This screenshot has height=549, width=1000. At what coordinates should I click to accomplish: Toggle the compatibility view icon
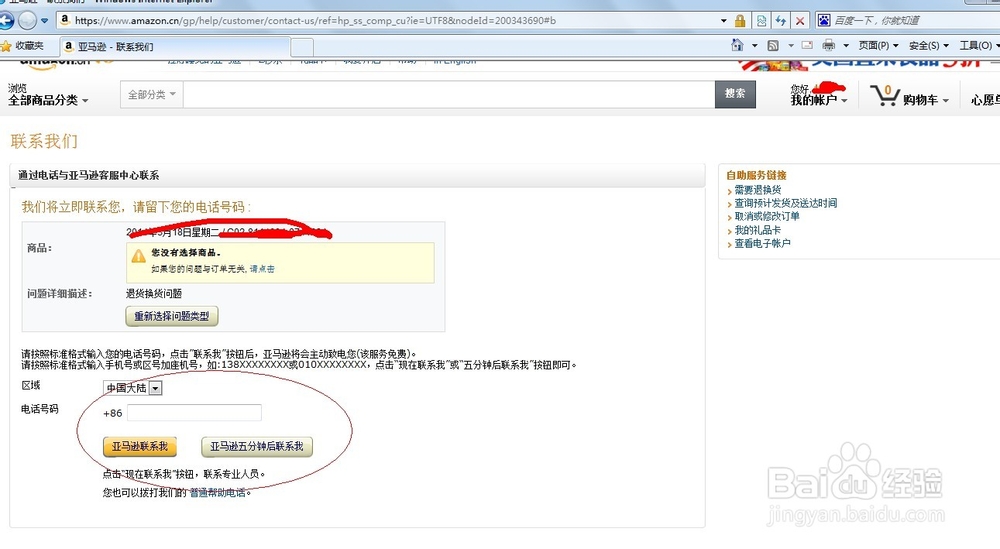pyautogui.click(x=761, y=20)
